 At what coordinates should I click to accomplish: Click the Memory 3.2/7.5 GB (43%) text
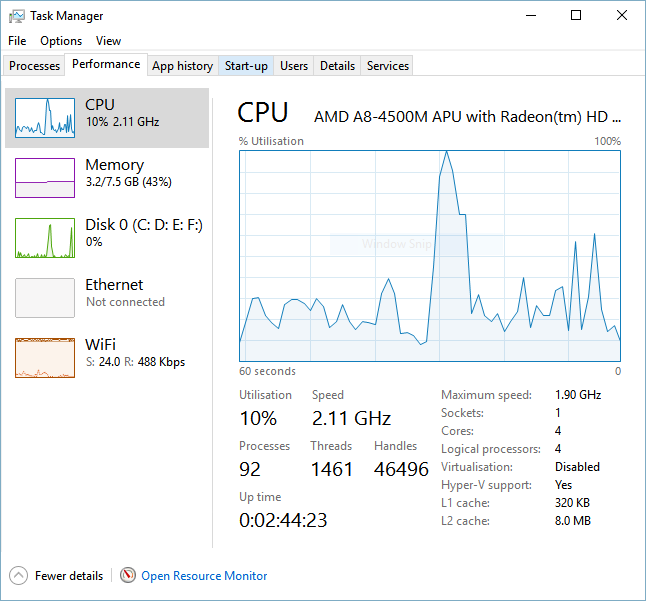coord(128,182)
